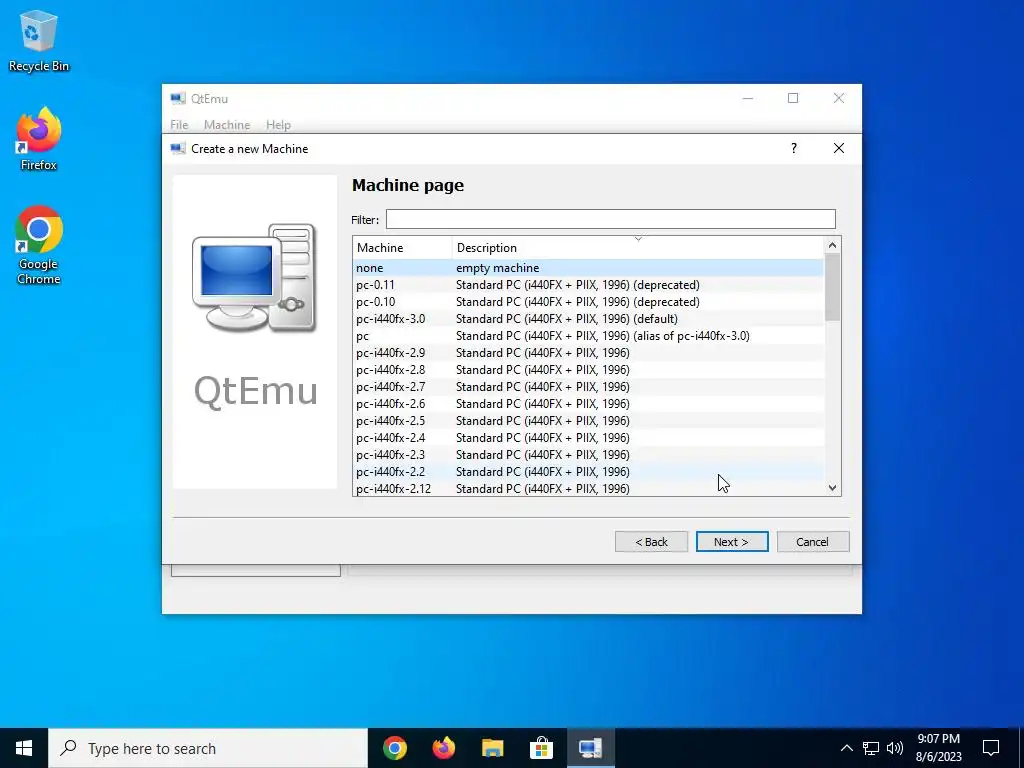Select the pc-i440fx-2.6 machine row

588,404
